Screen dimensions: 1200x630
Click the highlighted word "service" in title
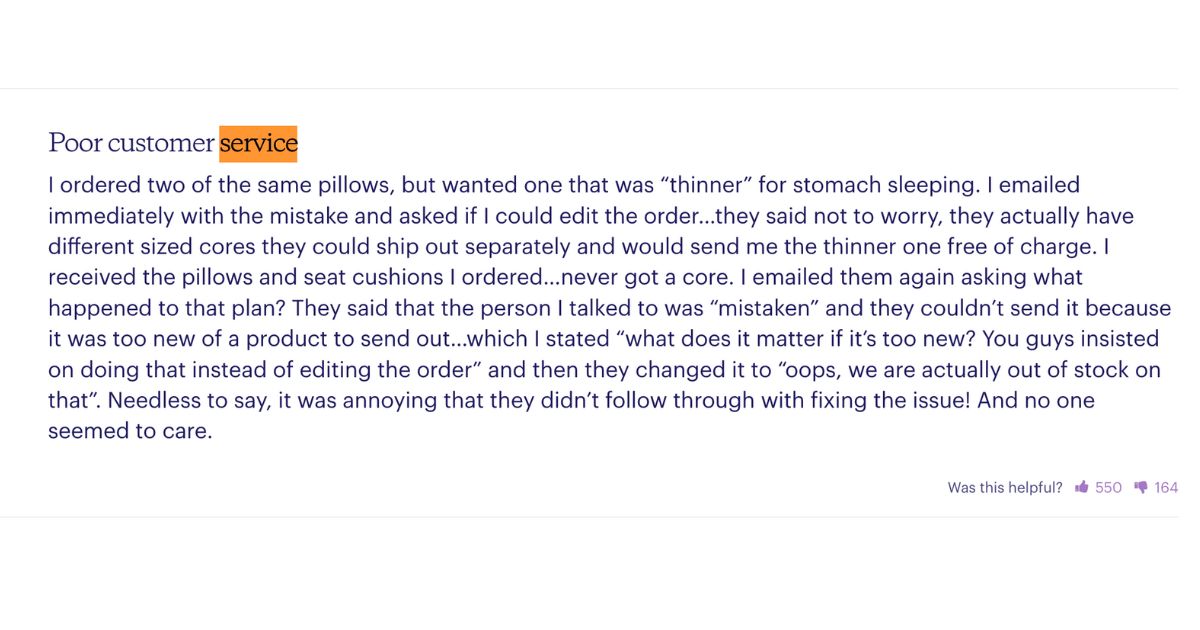pyautogui.click(x=259, y=143)
